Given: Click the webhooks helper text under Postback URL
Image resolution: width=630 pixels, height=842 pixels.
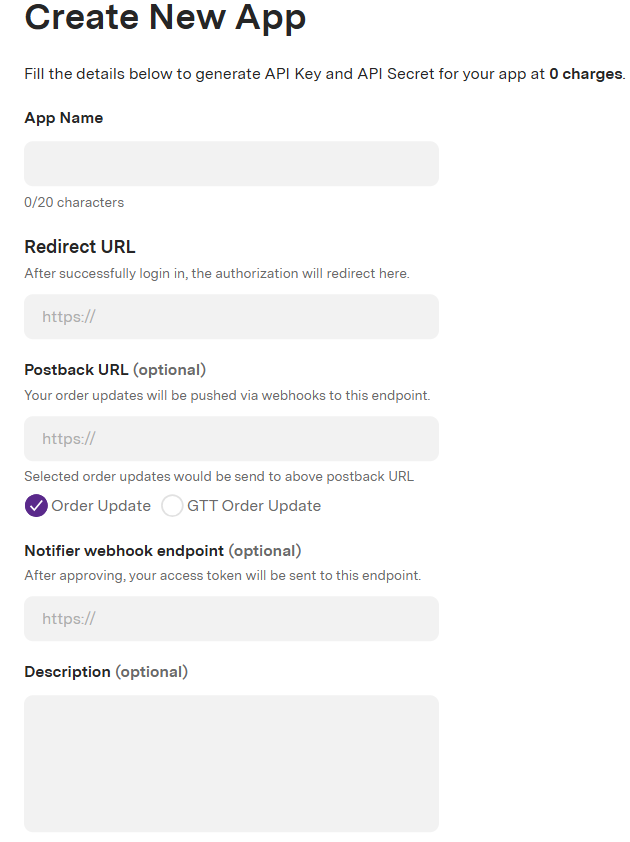Looking at the screenshot, I should coord(227,396).
